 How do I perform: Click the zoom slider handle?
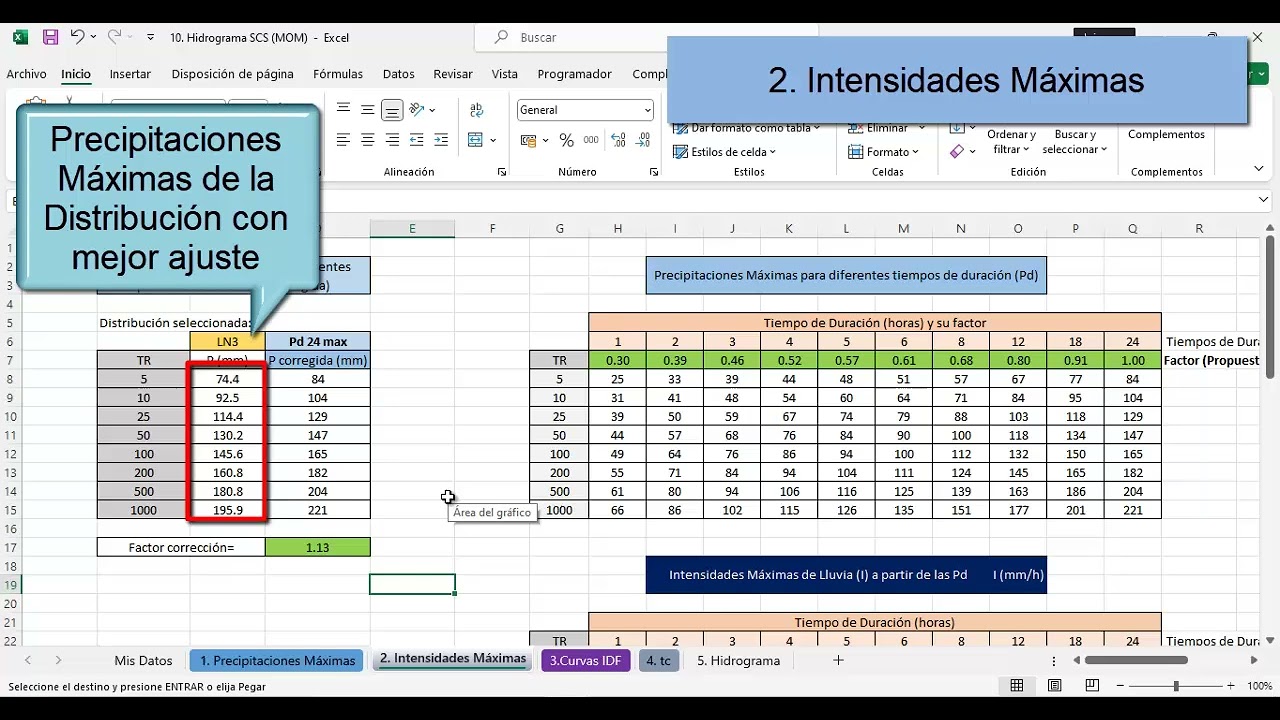tap(1176, 686)
